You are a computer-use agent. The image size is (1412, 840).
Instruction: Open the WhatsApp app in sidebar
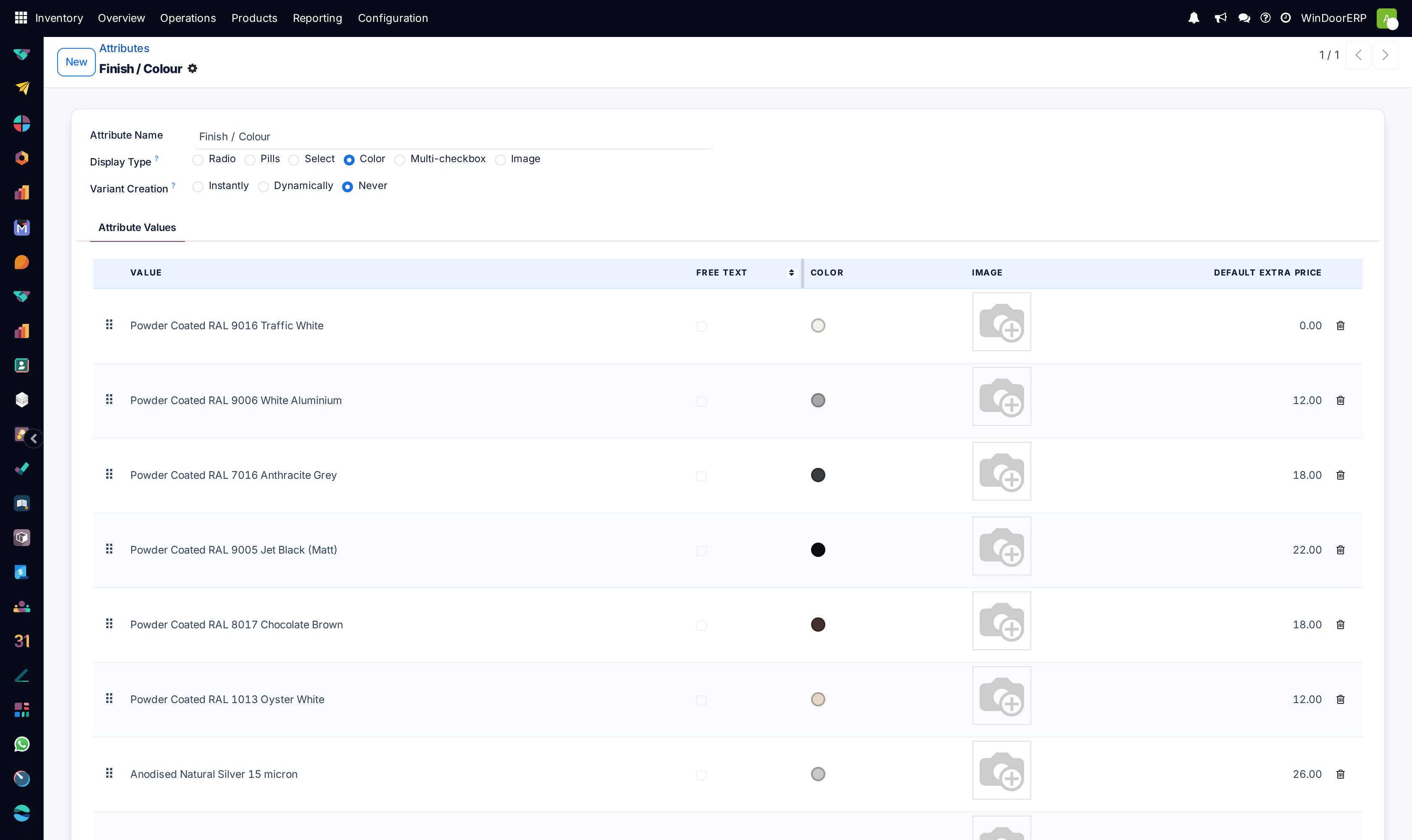(x=21, y=744)
